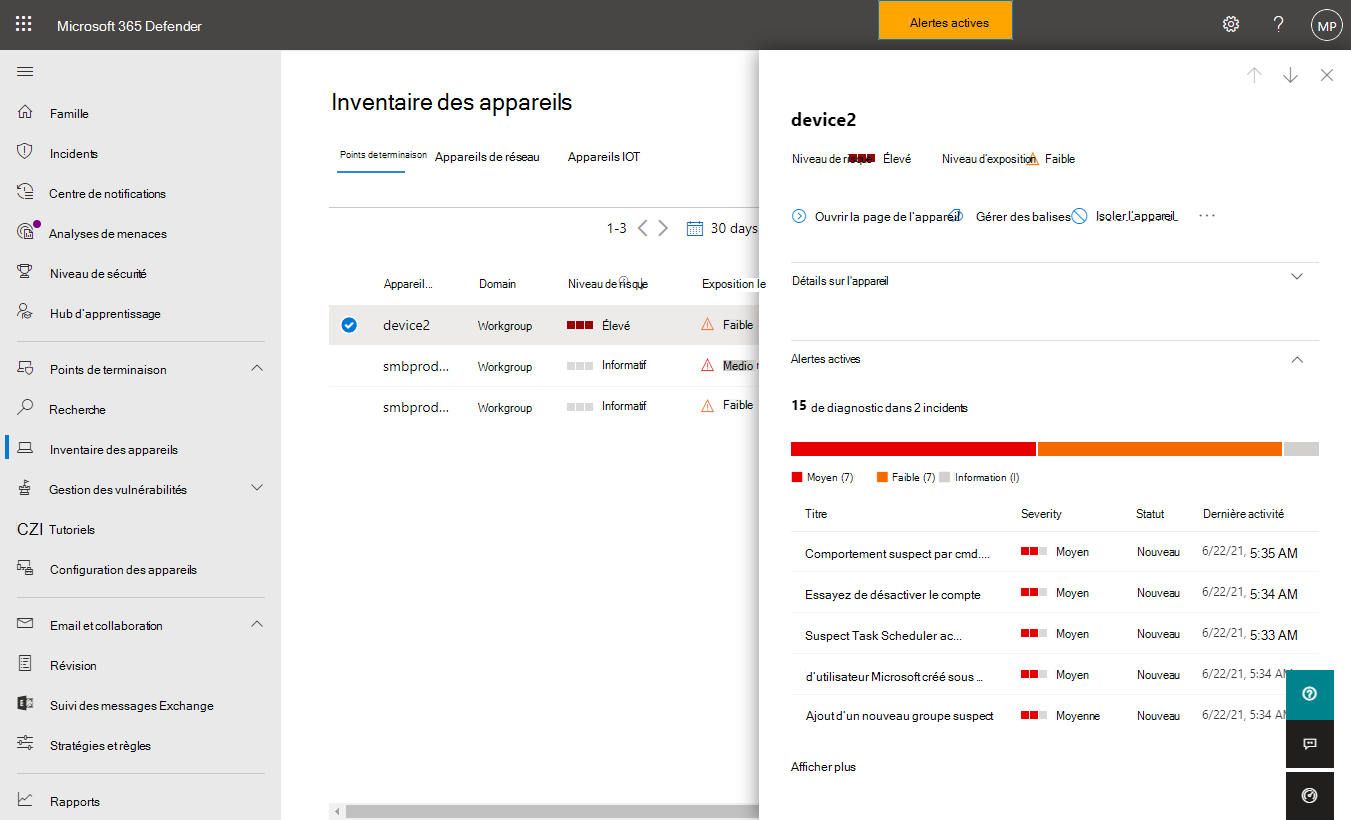Switch to Points de terminaison tab
The width and height of the screenshot is (1351, 820).
click(x=383, y=155)
